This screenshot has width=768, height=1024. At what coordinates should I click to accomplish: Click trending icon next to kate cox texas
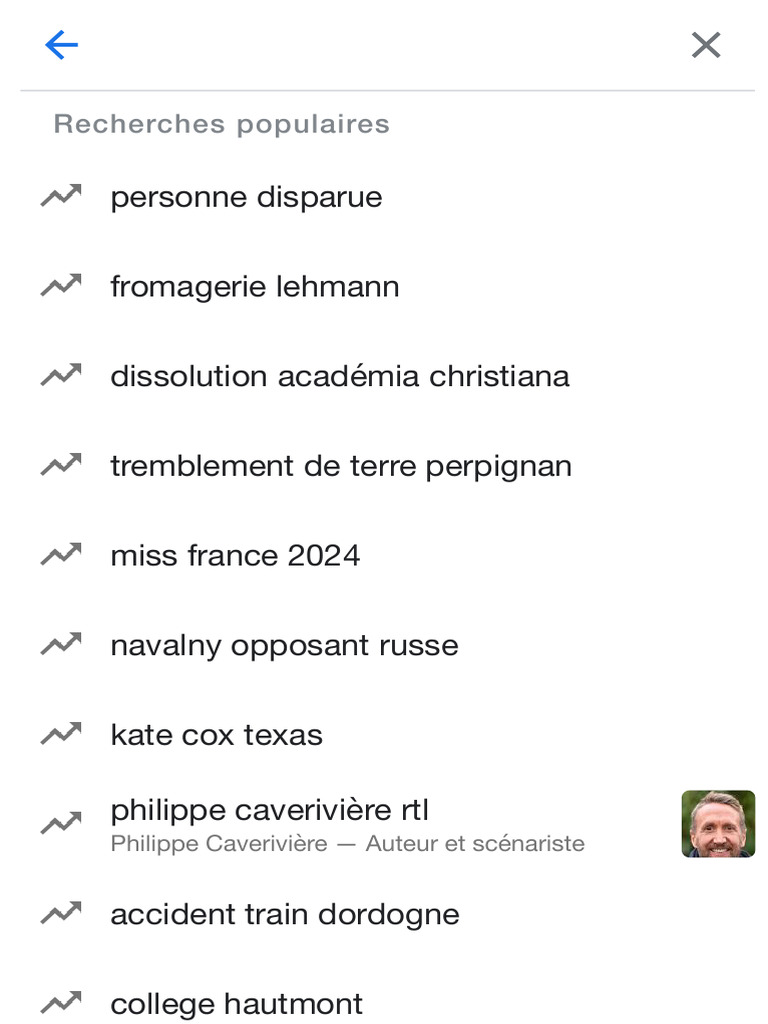(61, 733)
